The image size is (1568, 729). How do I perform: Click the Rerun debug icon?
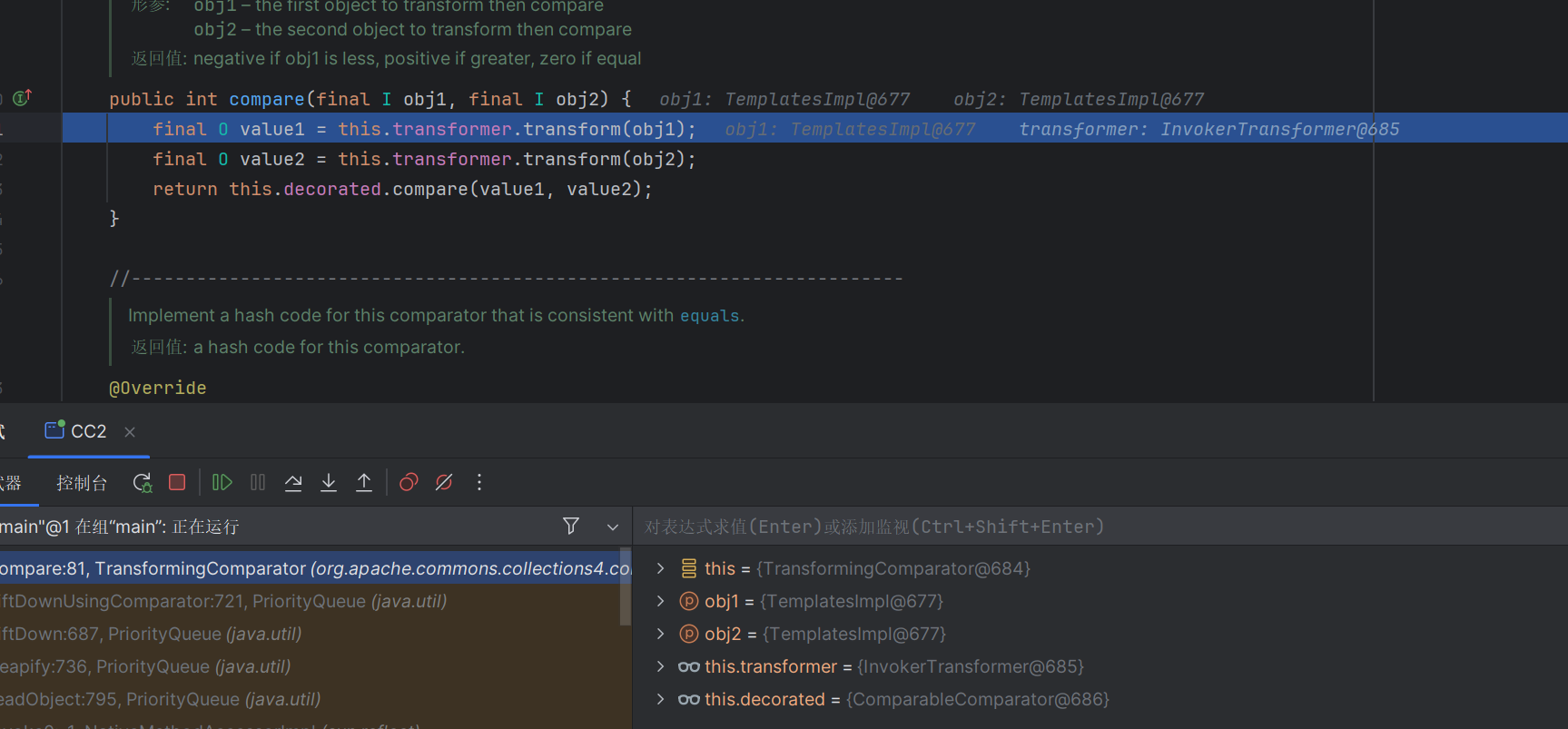pyautogui.click(x=142, y=483)
